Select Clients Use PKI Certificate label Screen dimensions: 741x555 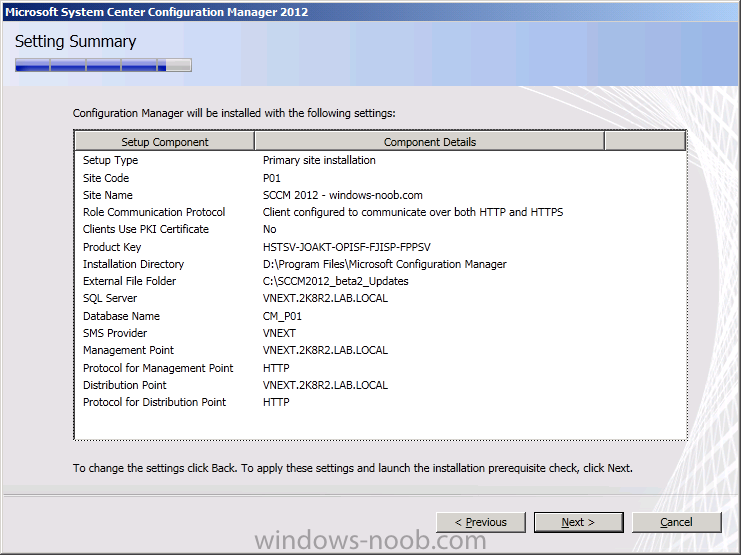click(146, 229)
